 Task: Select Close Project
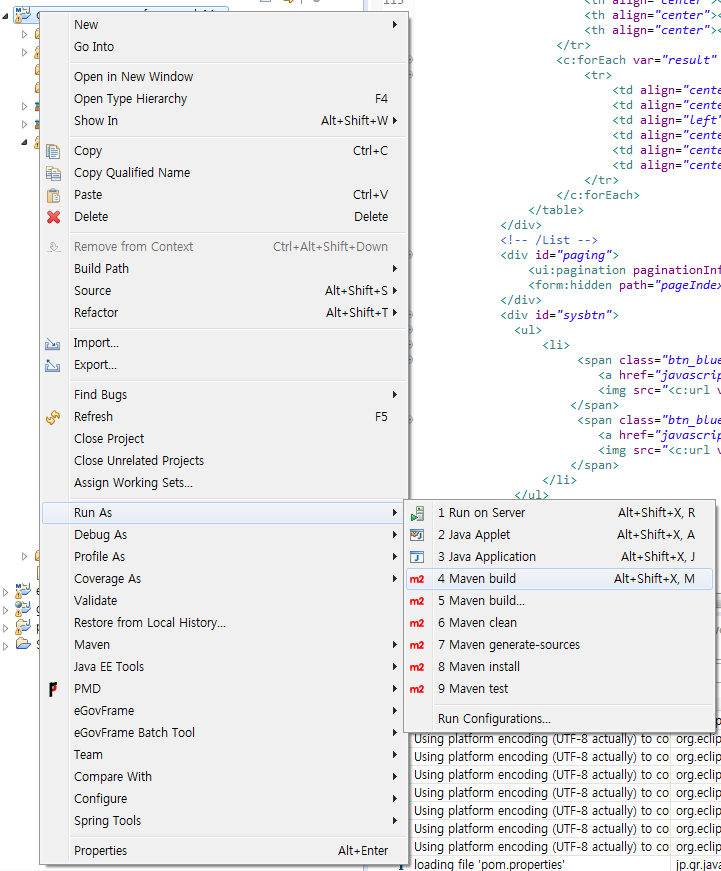pos(224,439)
